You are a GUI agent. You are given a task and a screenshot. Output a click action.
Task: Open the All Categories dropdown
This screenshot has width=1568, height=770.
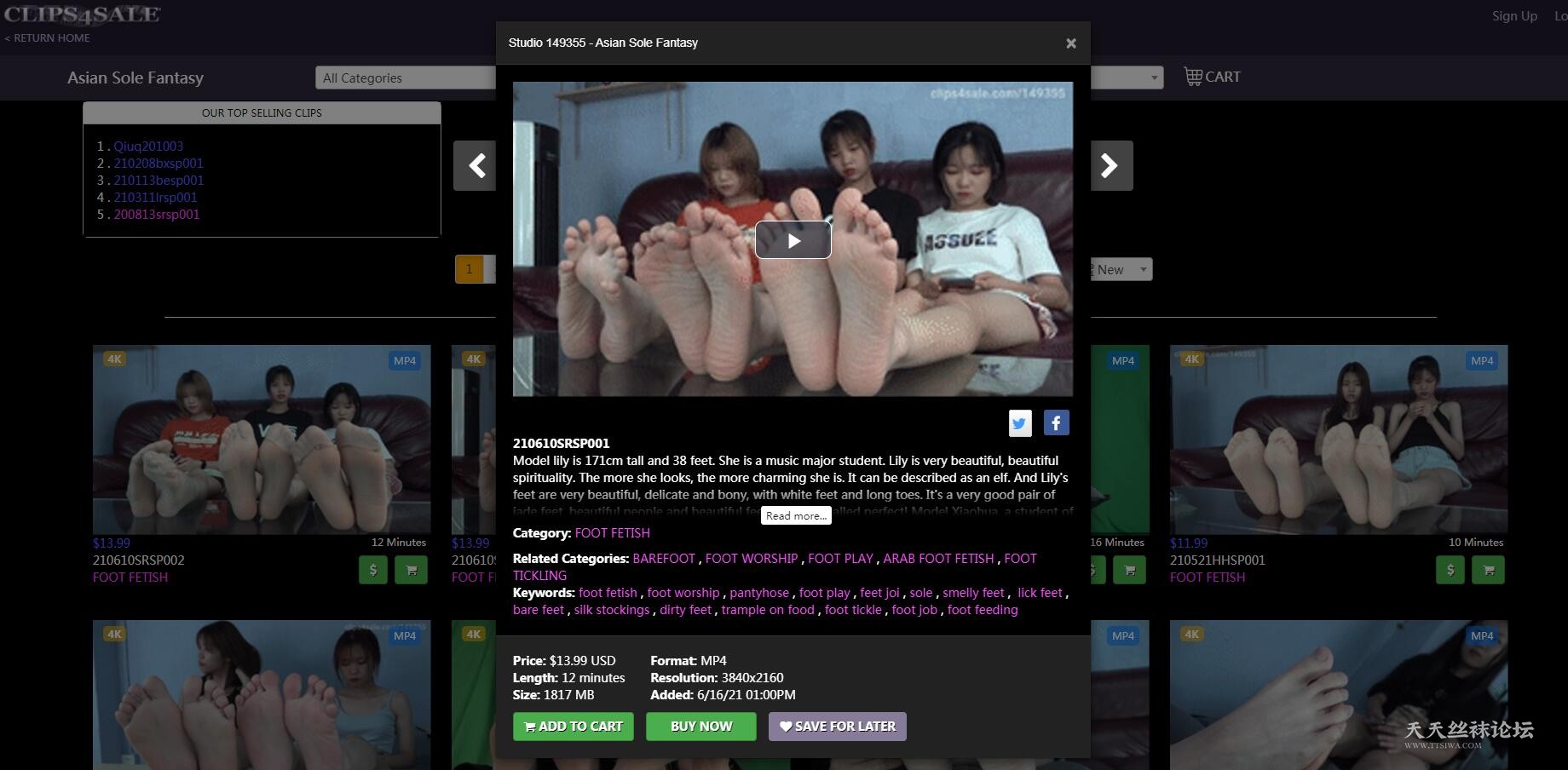coord(405,78)
